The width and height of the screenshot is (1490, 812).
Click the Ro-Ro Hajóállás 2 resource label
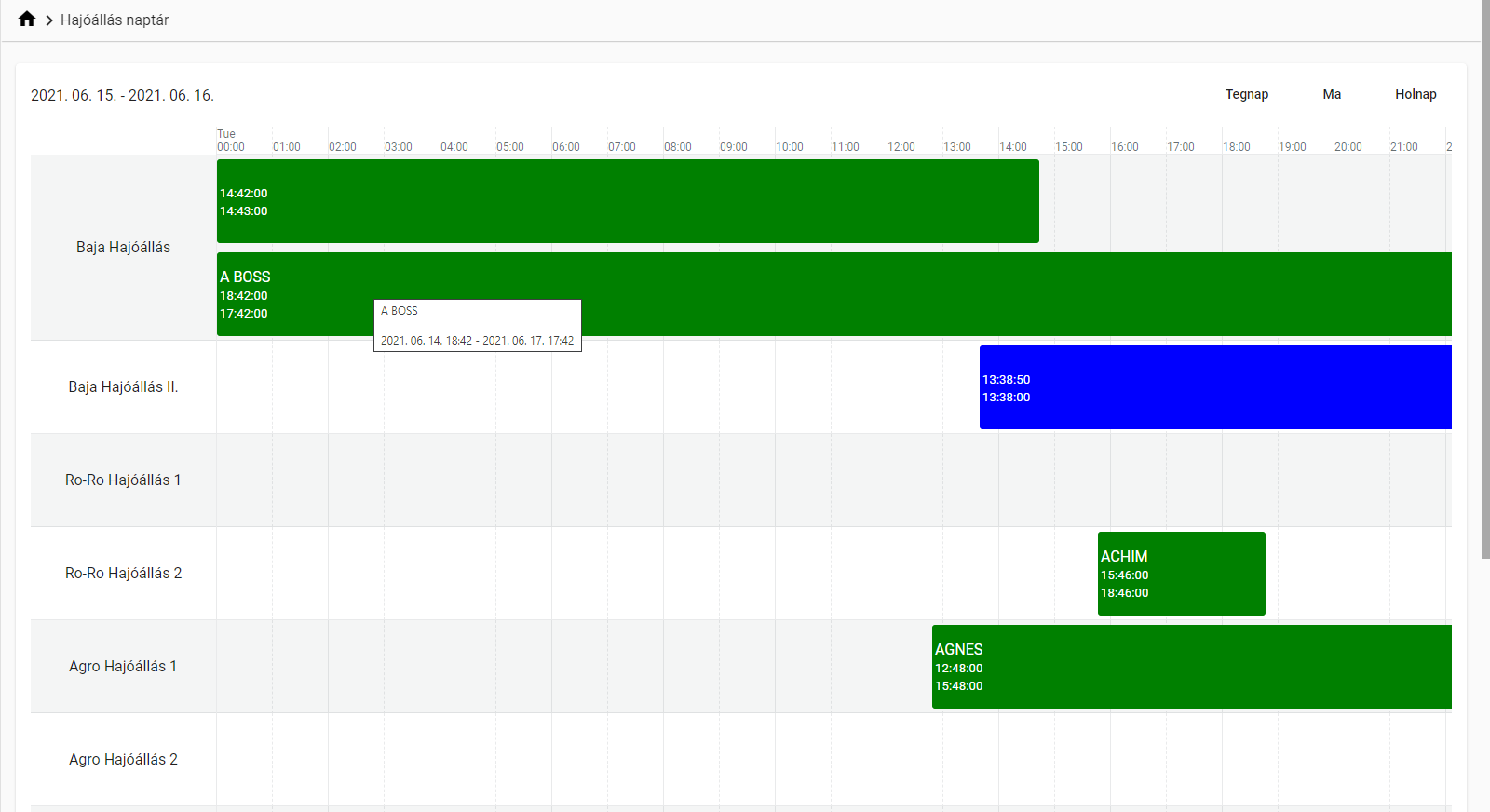pos(123,574)
